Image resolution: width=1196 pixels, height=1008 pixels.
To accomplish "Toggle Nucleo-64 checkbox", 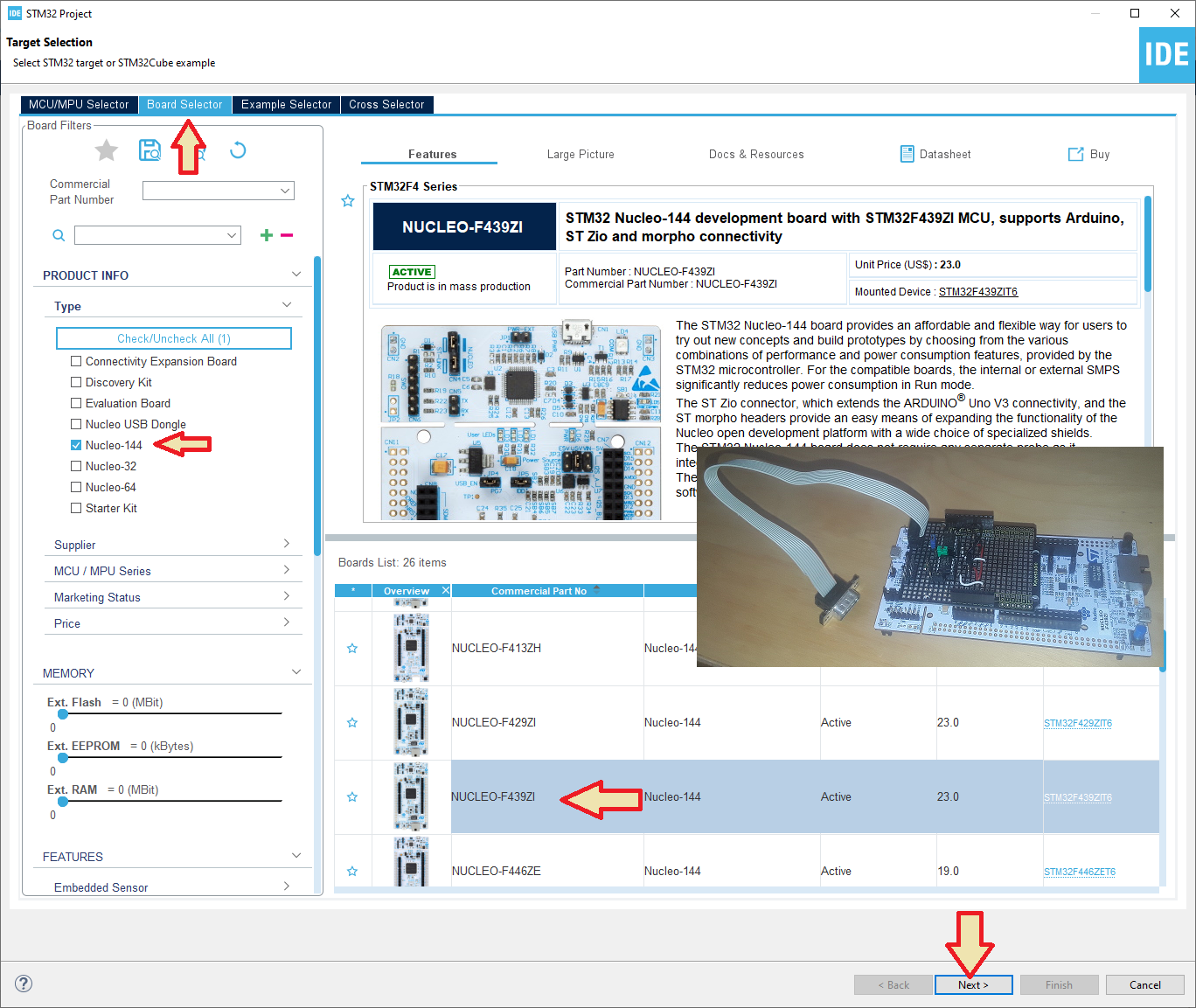I will click(76, 487).
